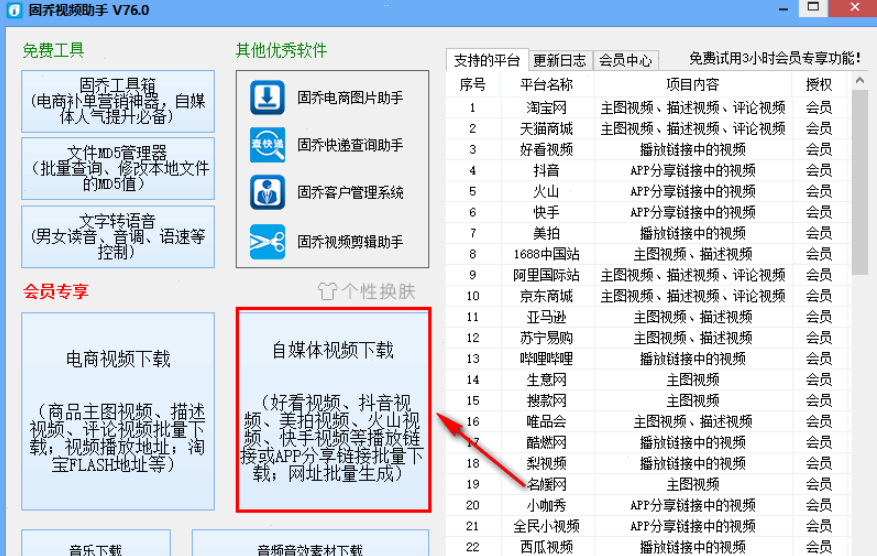Image resolution: width=877 pixels, height=556 pixels.
Task: Click the app logo icon in title bar
Action: point(14,10)
